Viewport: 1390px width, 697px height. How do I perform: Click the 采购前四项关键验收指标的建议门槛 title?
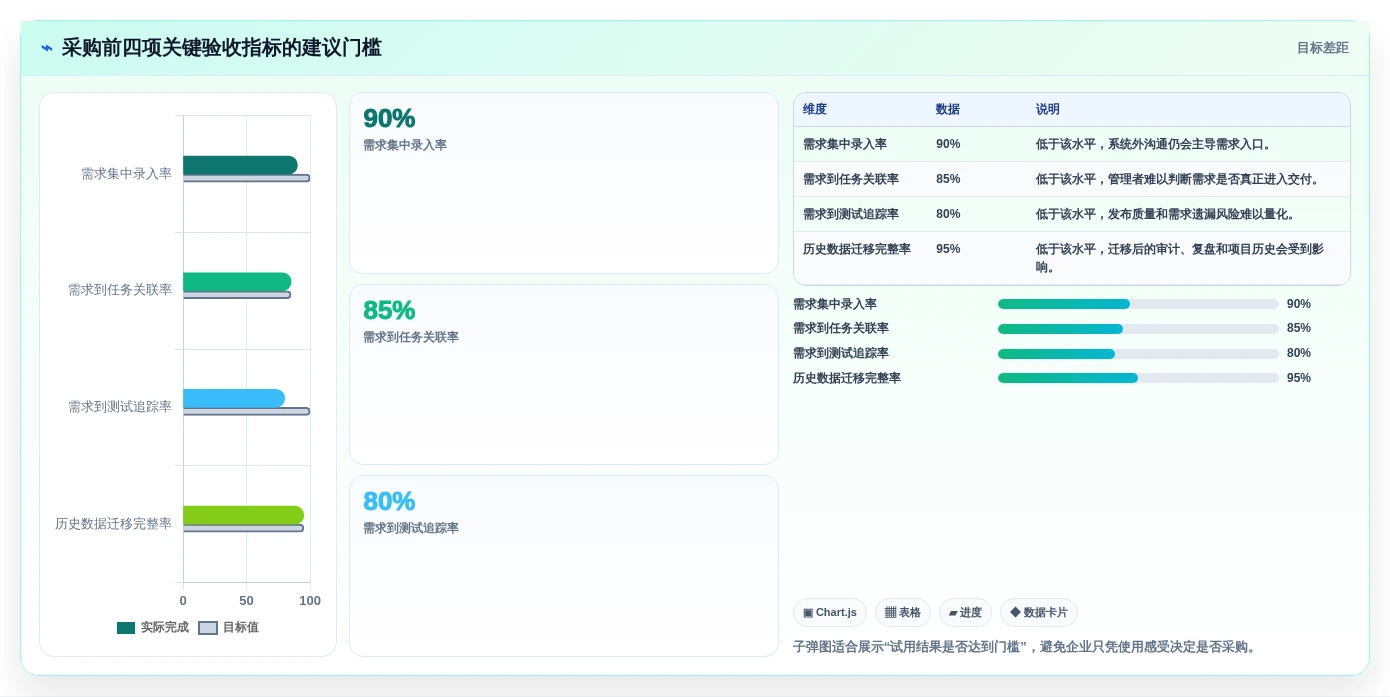[x=221, y=48]
